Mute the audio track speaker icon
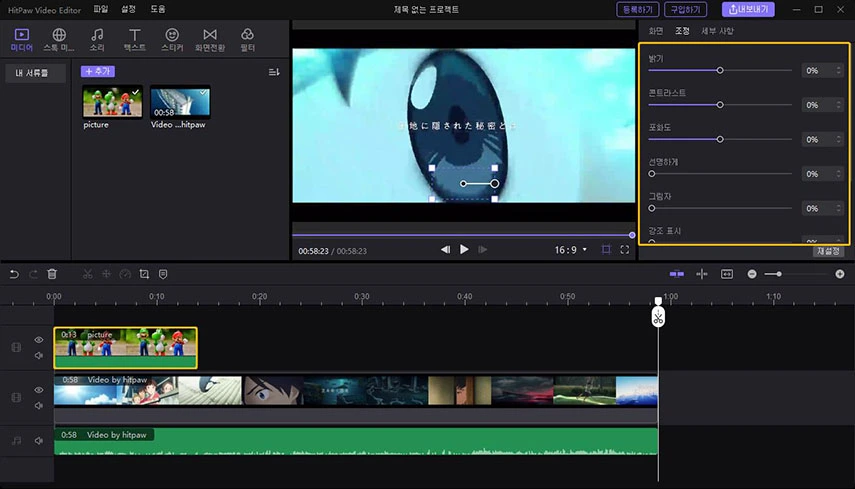The width and height of the screenshot is (855, 489). coord(39,440)
